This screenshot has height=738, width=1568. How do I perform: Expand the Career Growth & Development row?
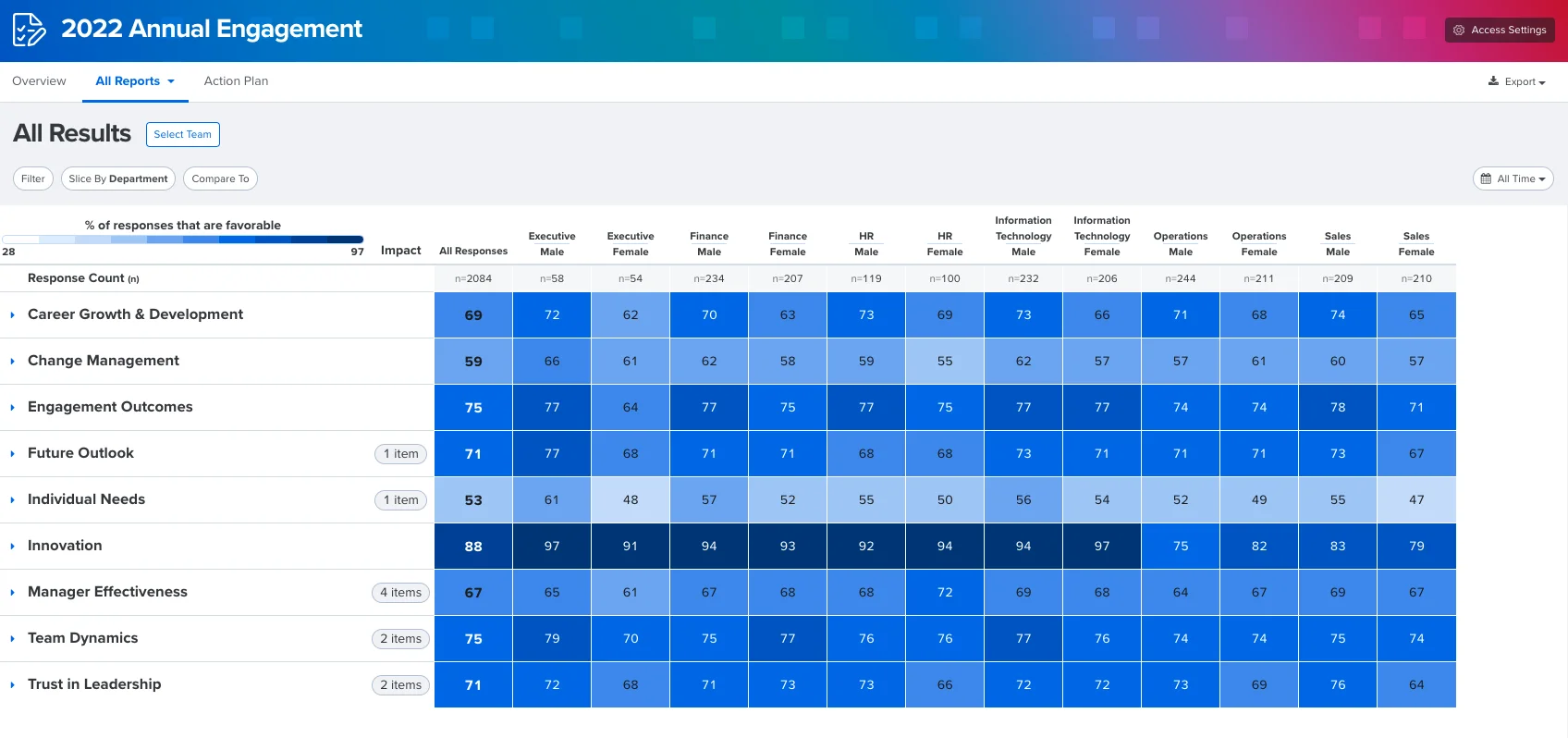coord(12,315)
